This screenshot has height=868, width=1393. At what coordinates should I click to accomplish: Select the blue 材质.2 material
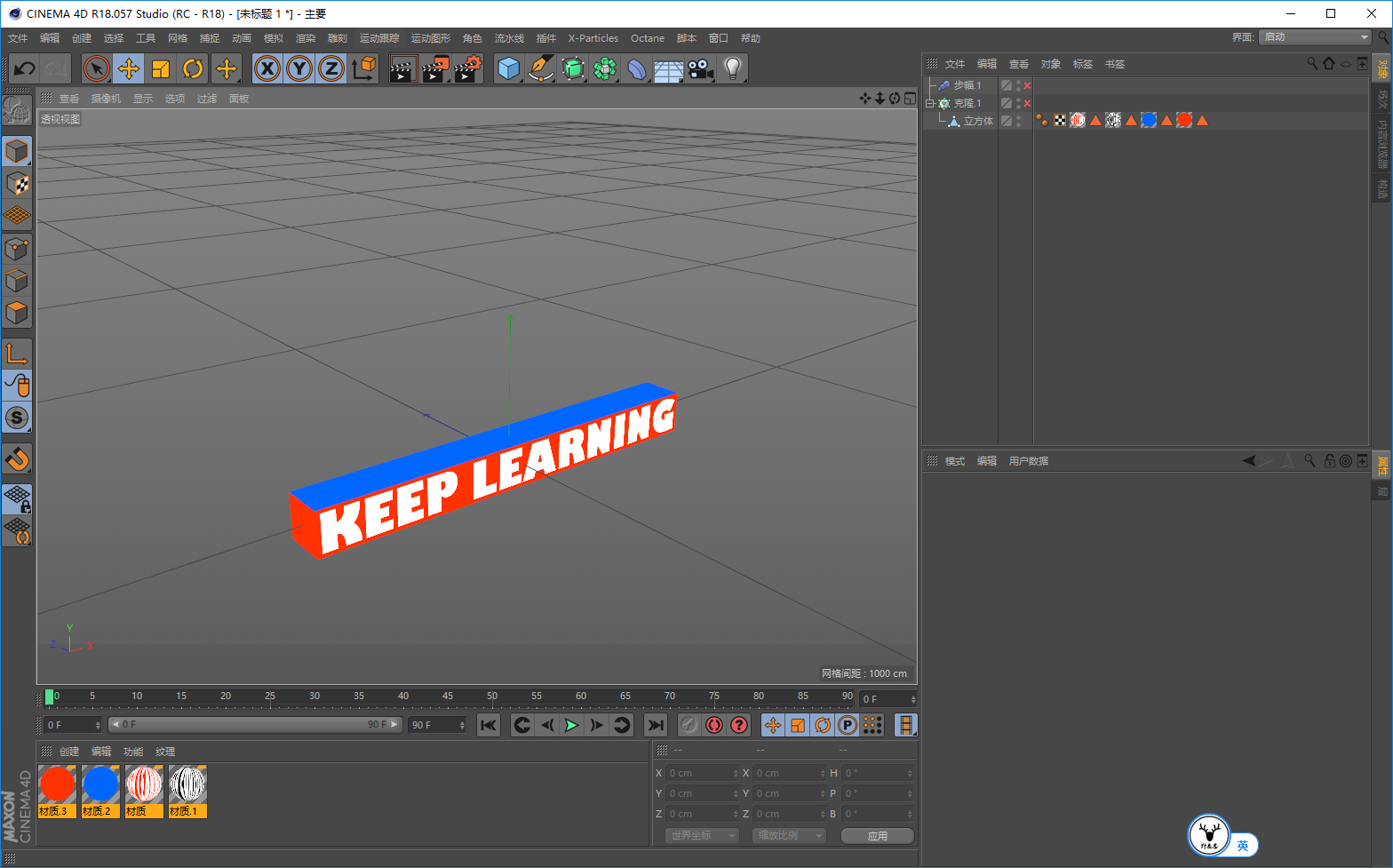tap(100, 792)
